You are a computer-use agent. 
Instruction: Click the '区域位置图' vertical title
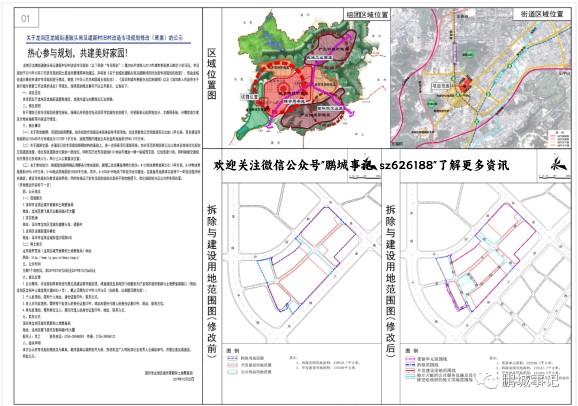[x=212, y=74]
